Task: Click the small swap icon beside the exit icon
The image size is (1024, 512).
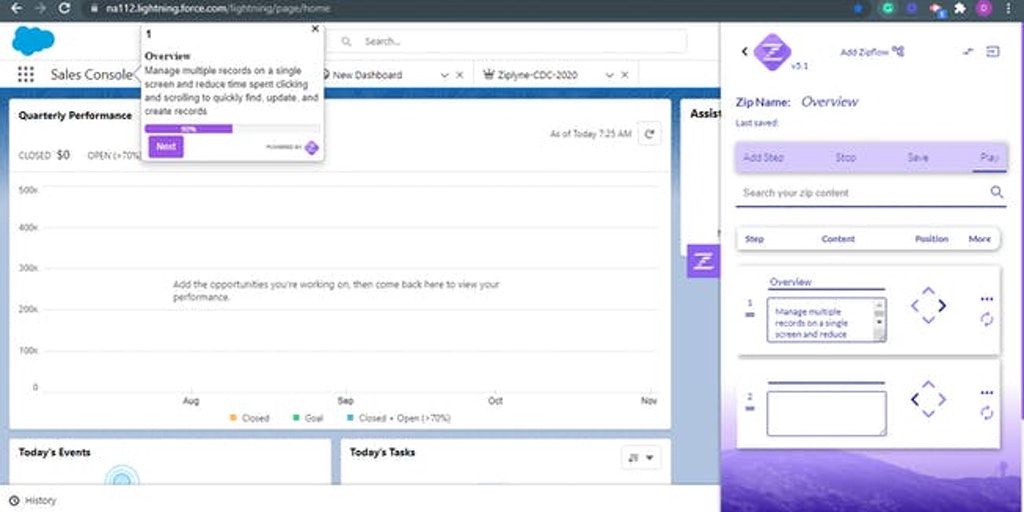Action: click(968, 52)
